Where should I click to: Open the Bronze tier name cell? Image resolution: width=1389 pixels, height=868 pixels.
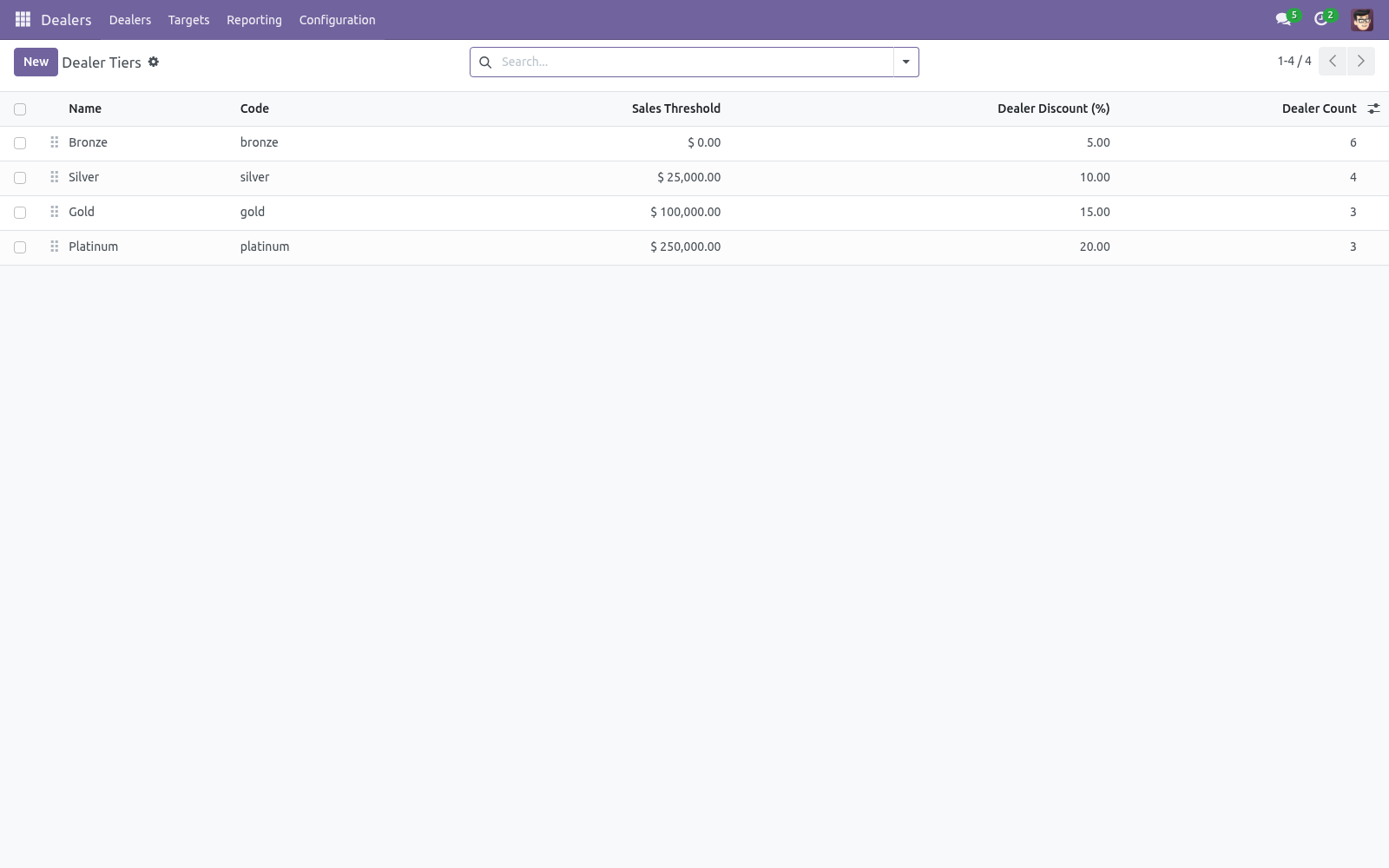click(88, 142)
